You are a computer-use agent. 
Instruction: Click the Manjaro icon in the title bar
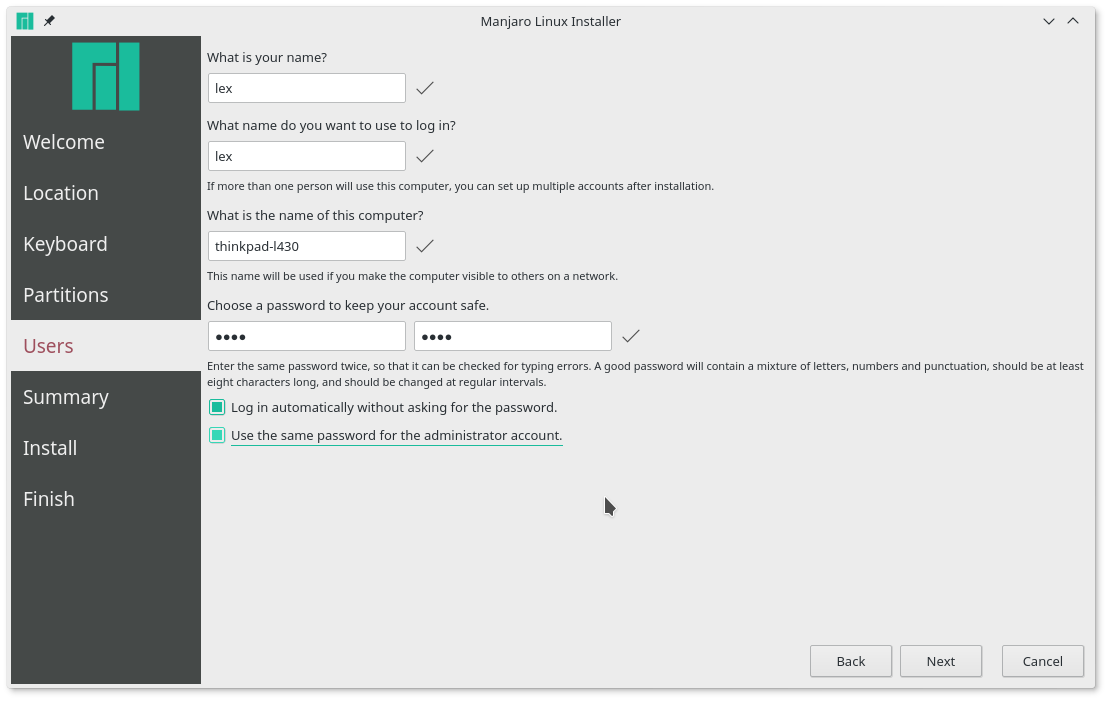25,21
